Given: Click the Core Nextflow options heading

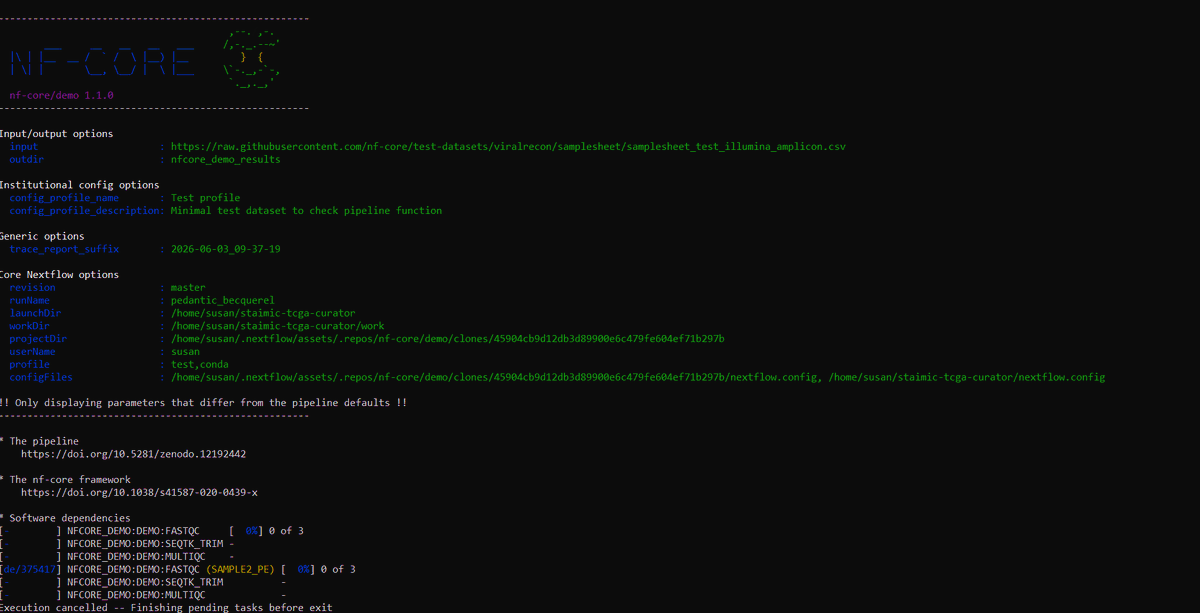Looking at the screenshot, I should coord(60,274).
